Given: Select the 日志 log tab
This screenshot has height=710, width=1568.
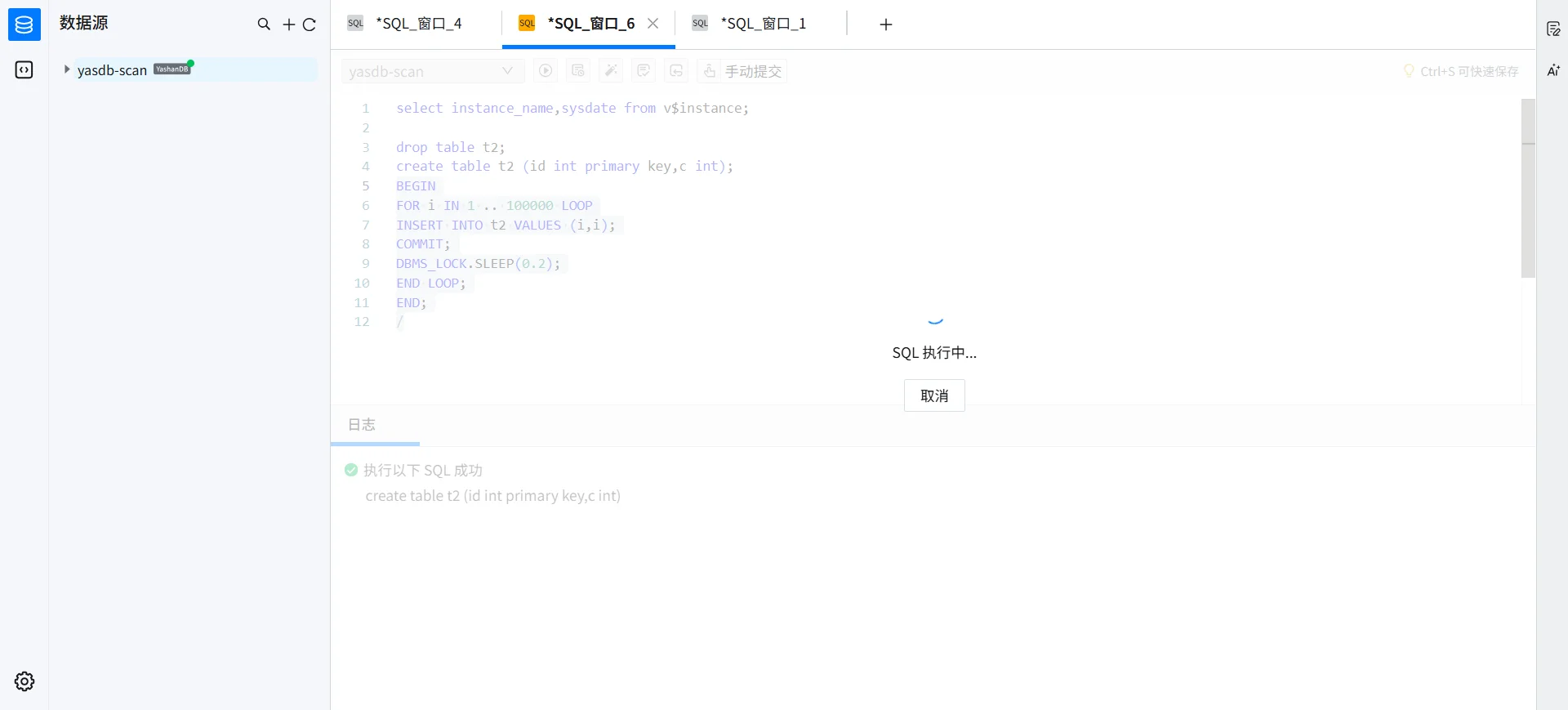Looking at the screenshot, I should (x=362, y=424).
